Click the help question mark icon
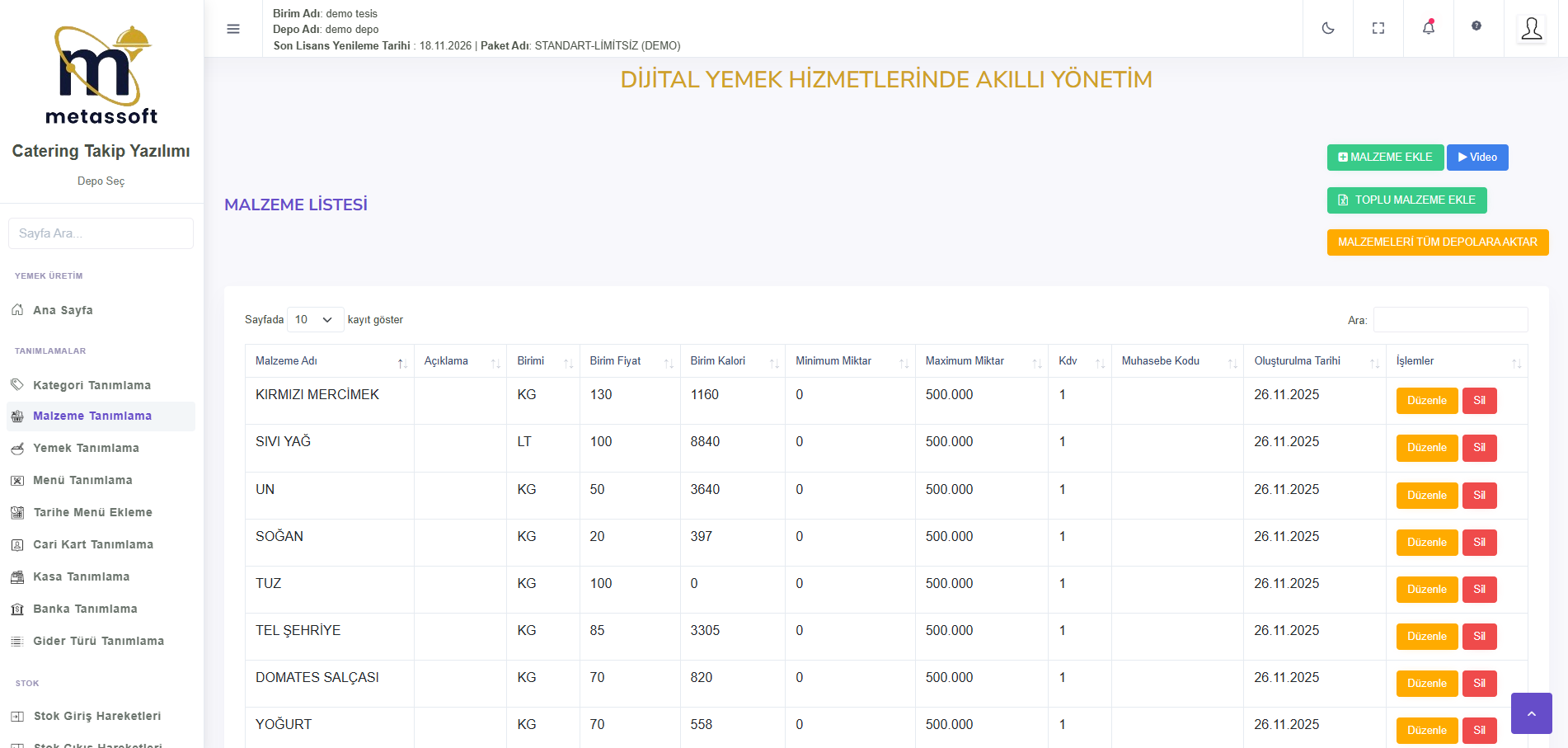The width and height of the screenshot is (1568, 748). click(x=1476, y=26)
